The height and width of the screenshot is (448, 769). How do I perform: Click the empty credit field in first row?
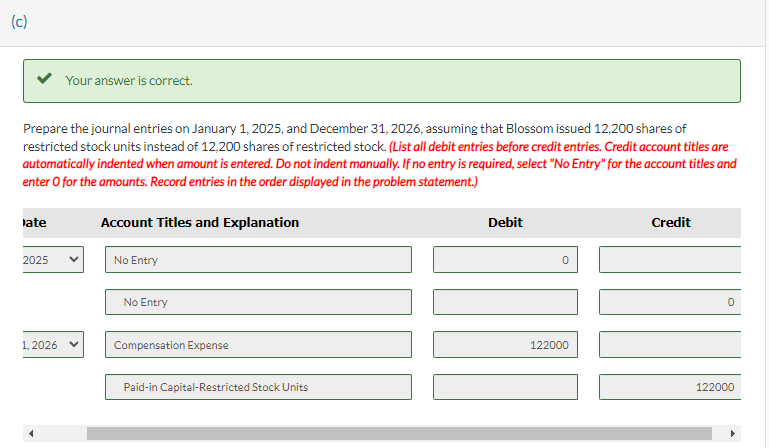[x=670, y=260]
